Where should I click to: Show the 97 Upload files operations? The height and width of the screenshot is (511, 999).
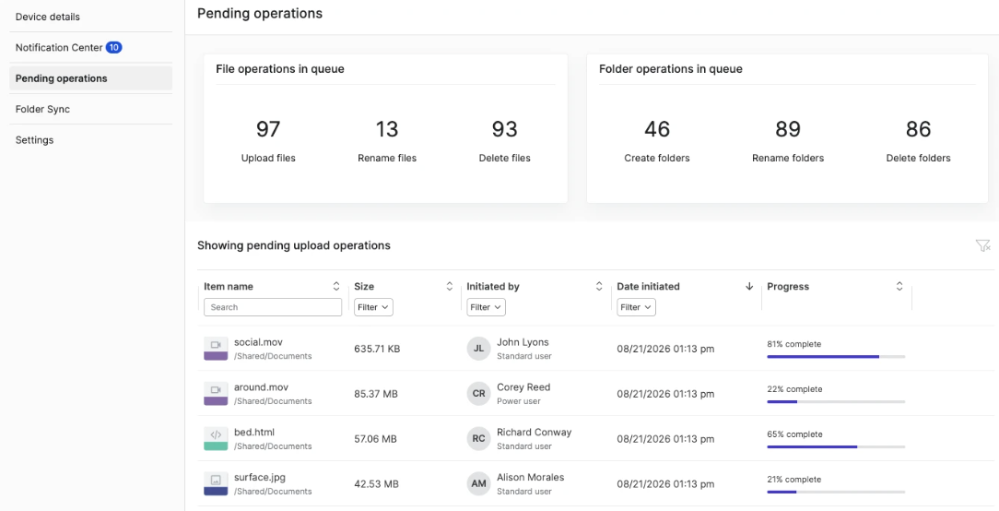click(268, 141)
